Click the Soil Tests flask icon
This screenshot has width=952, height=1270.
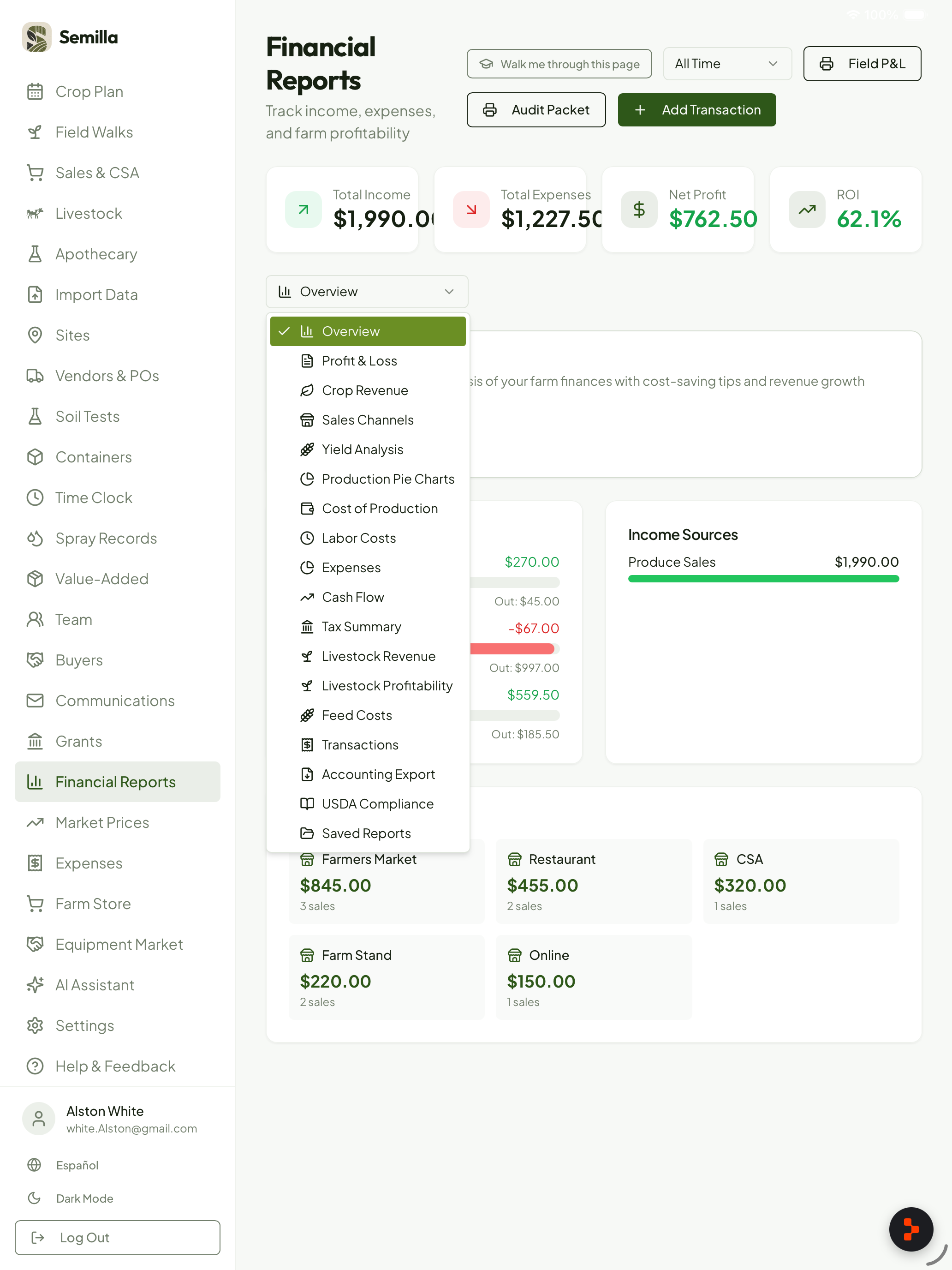point(35,417)
